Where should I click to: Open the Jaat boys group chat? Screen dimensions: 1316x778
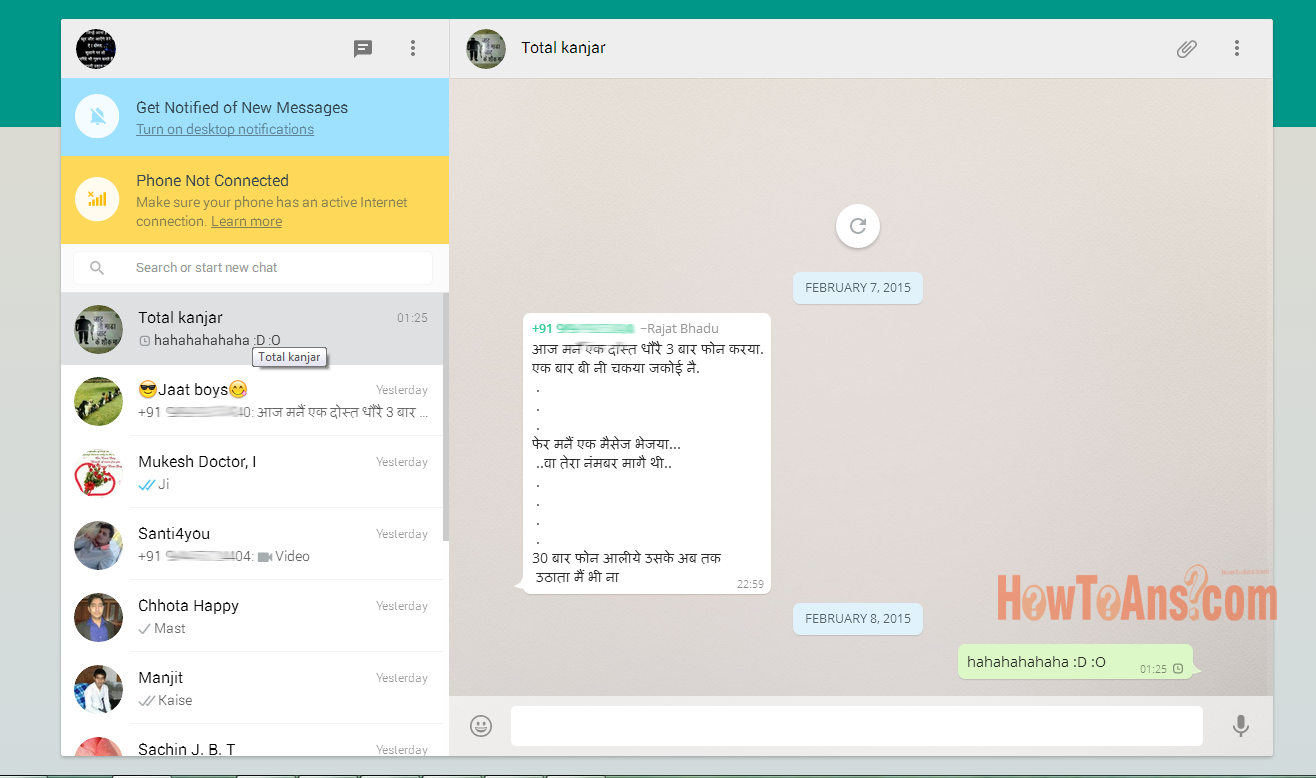tap(252, 400)
